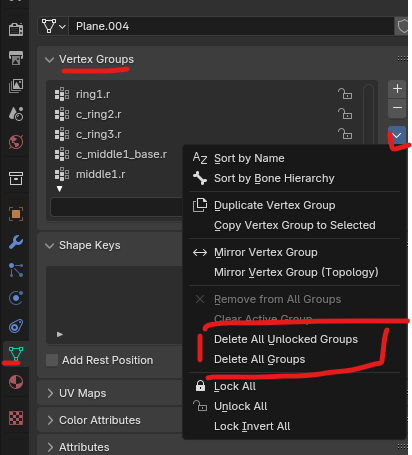
Task: Click the vertex group list scrollbar
Action: pyautogui.click(x=368, y=113)
